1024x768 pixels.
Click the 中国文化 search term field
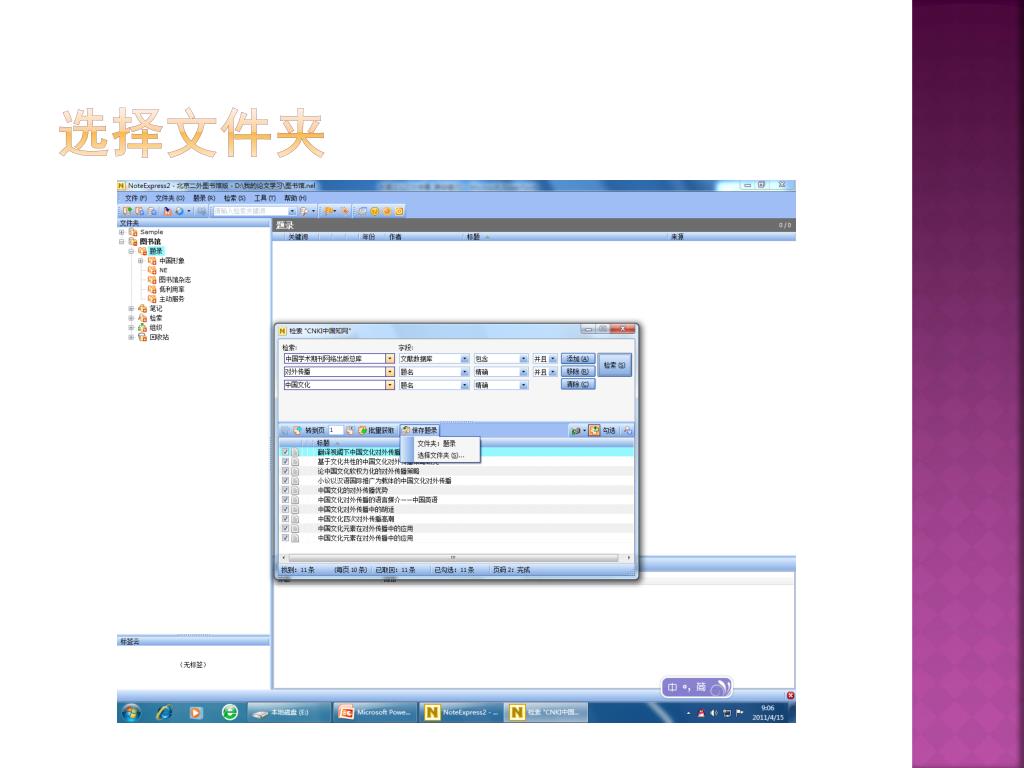pyautogui.click(x=334, y=385)
